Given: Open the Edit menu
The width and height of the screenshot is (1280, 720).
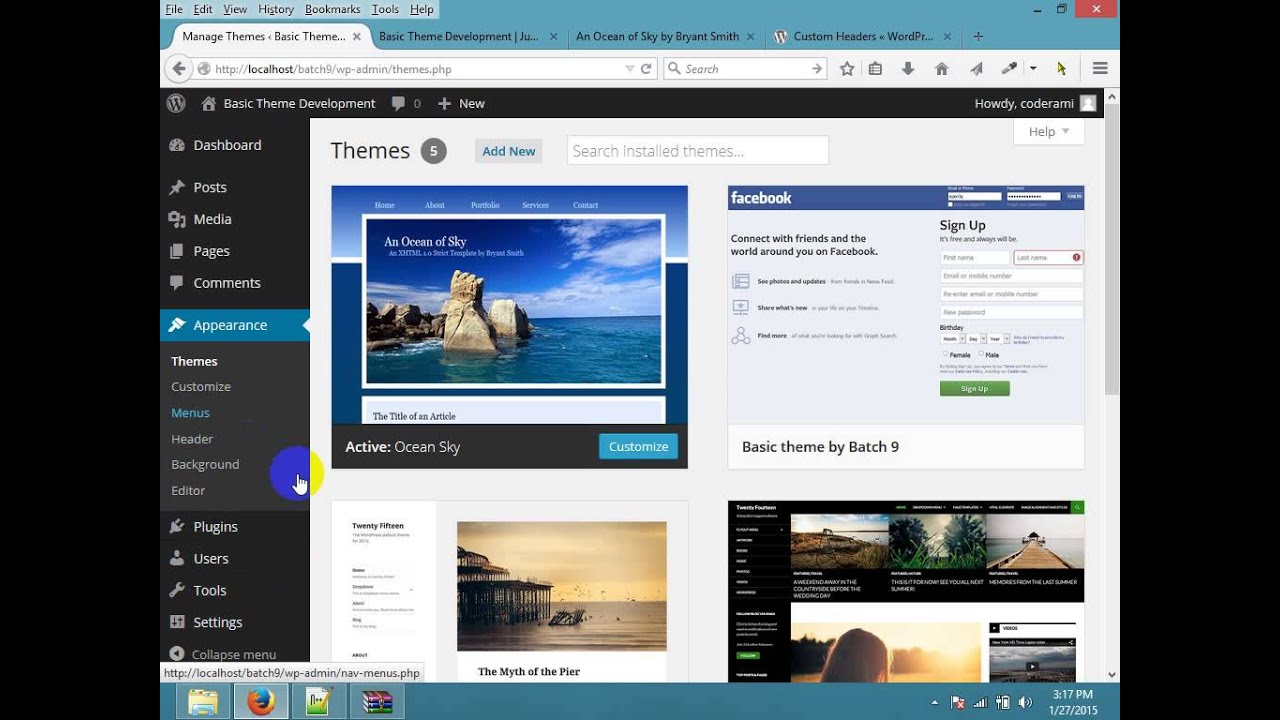Looking at the screenshot, I should coord(203,9).
